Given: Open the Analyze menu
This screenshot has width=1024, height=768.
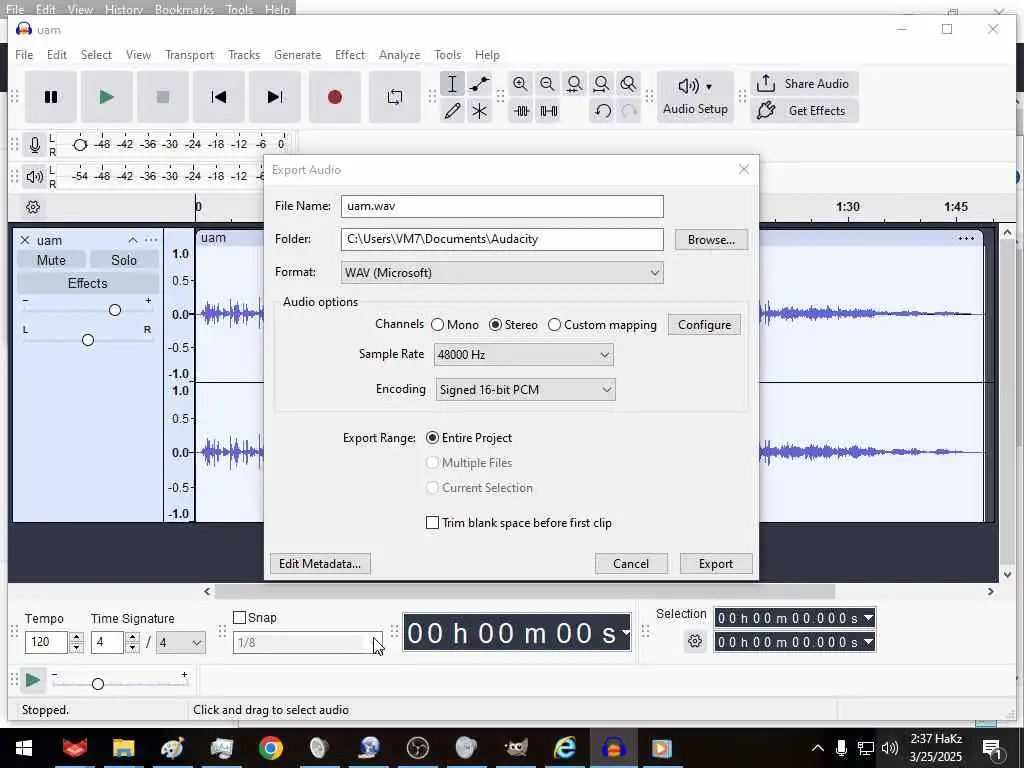Looking at the screenshot, I should (x=399, y=55).
